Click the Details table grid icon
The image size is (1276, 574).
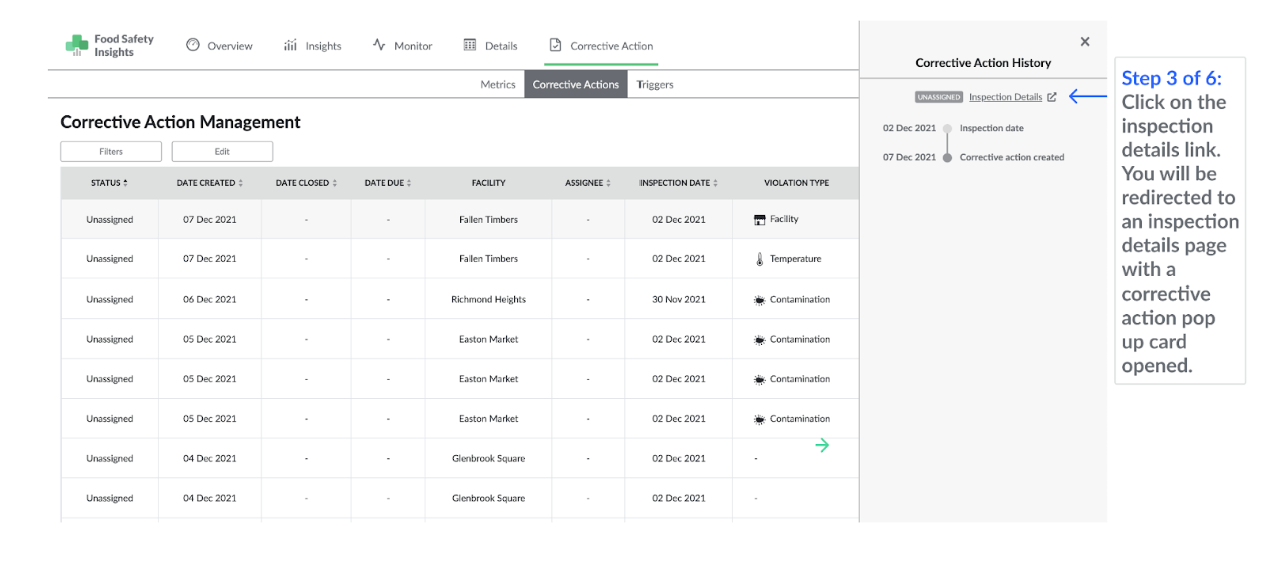pos(470,45)
